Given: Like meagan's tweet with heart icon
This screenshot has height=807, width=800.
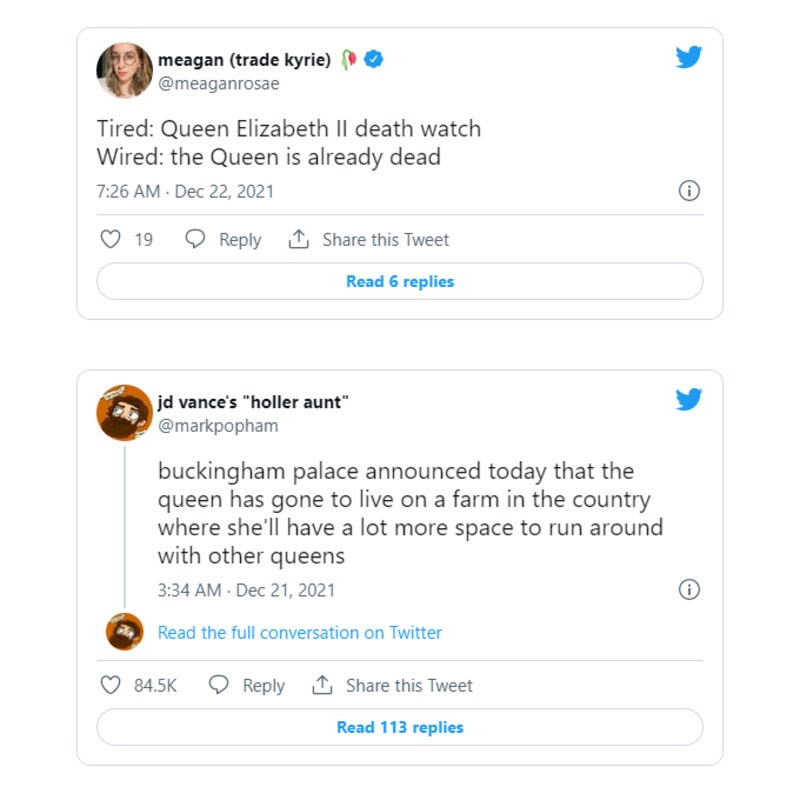Looking at the screenshot, I should [x=112, y=240].
